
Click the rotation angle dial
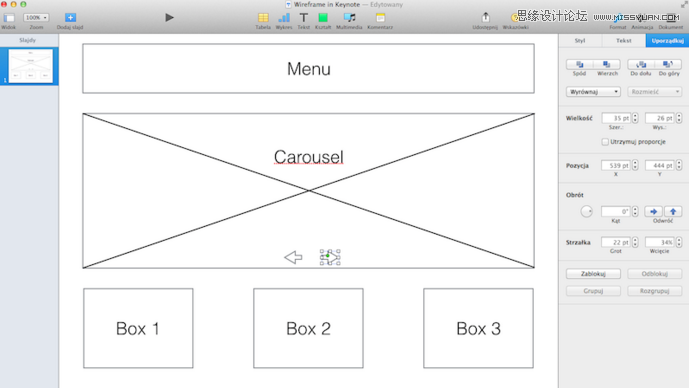(x=587, y=212)
